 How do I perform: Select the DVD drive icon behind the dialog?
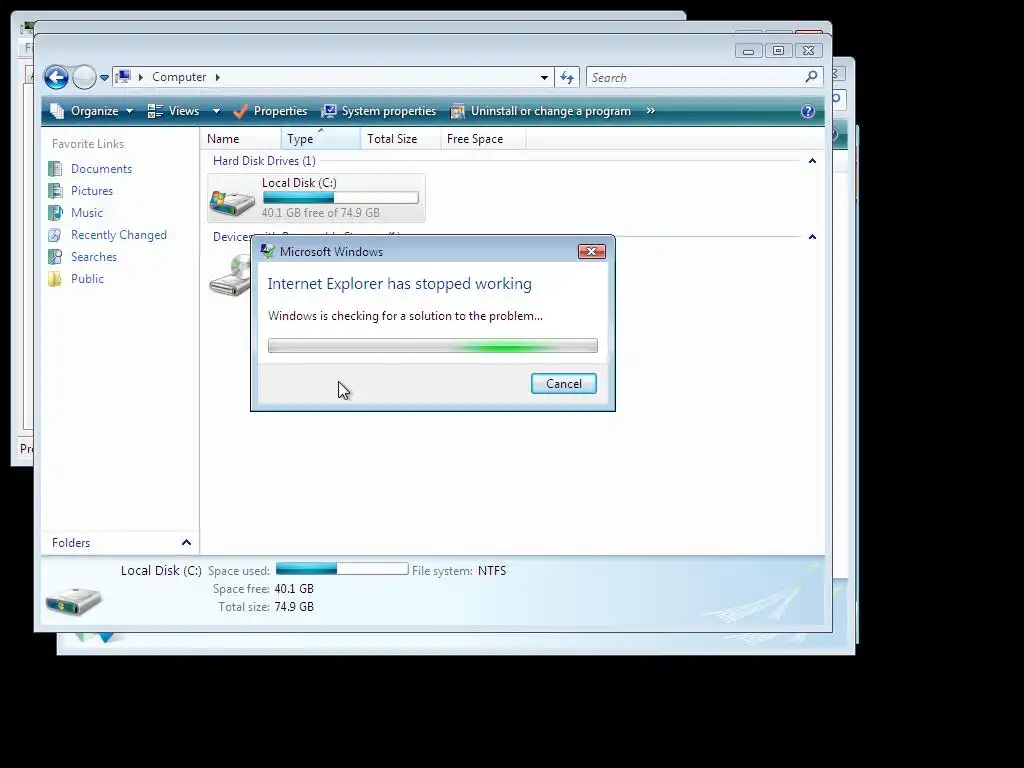(230, 276)
